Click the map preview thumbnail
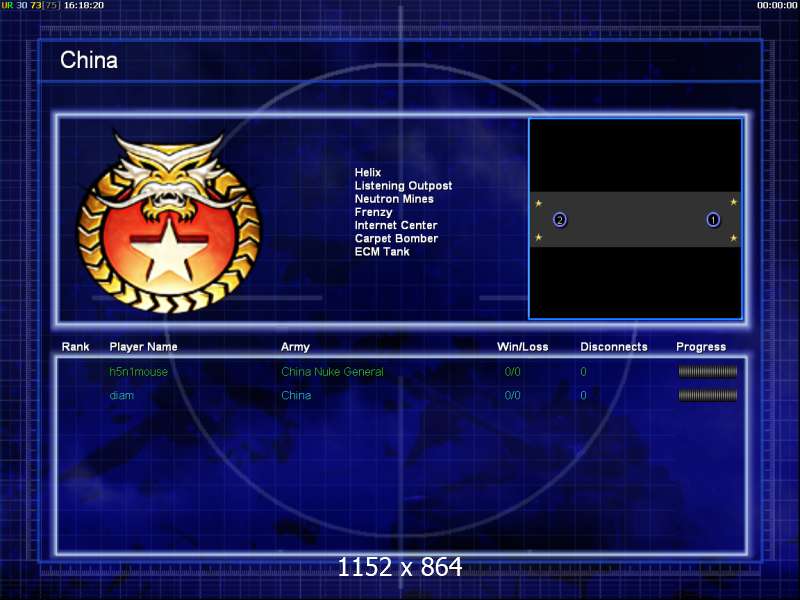 [635, 219]
